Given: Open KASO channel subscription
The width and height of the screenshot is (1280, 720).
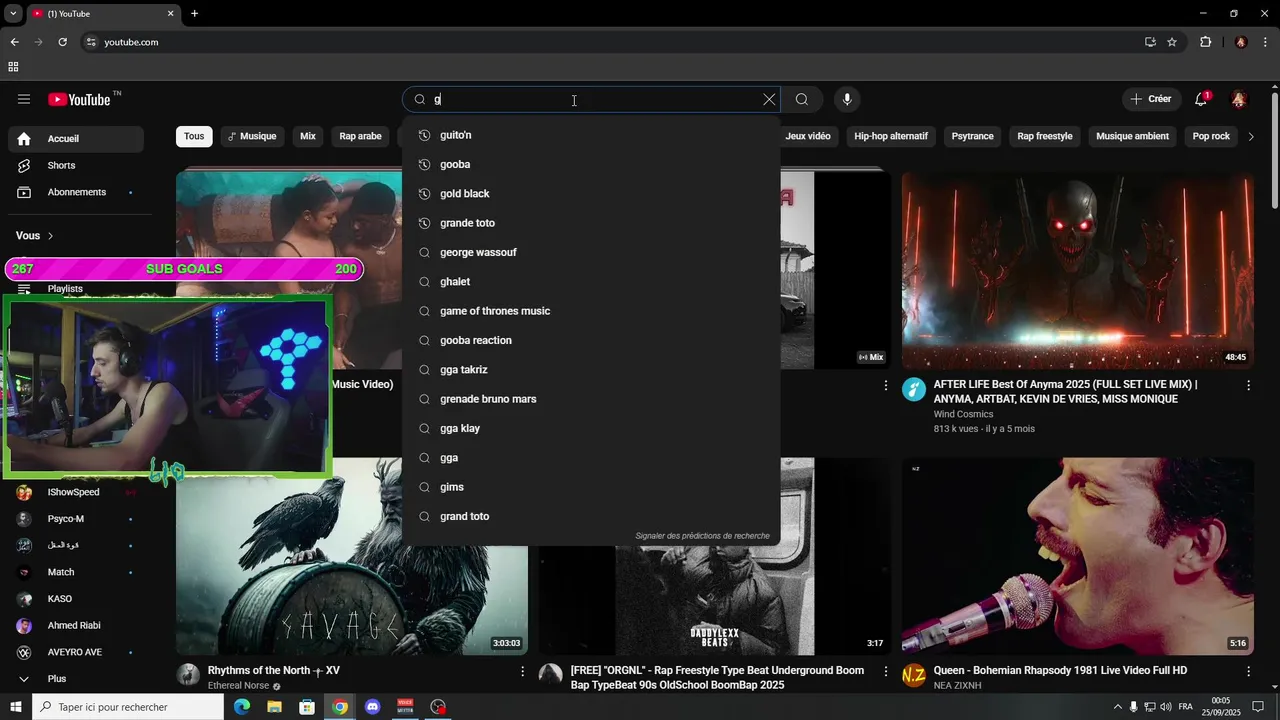Looking at the screenshot, I should click(76, 599).
